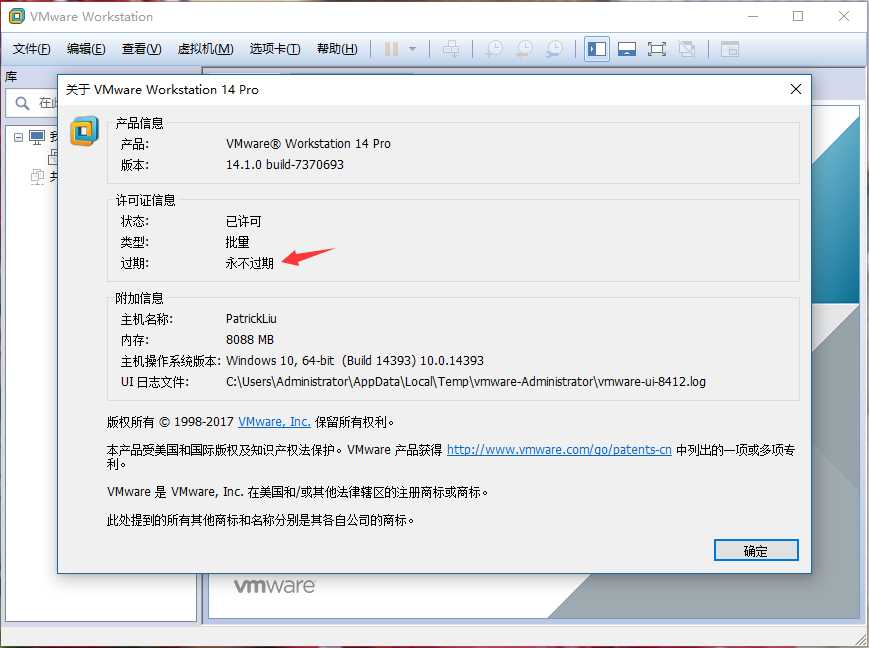
Task: Click the 已许可 license status value
Action: [243, 222]
